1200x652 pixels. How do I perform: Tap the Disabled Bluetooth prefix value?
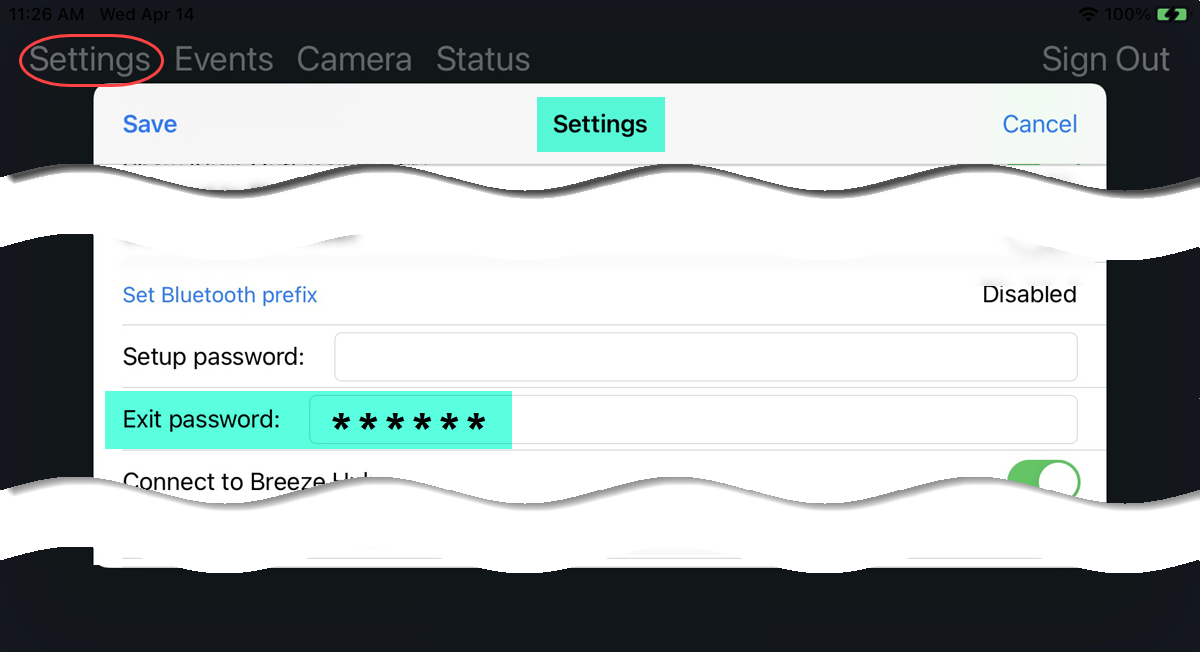pos(1029,294)
